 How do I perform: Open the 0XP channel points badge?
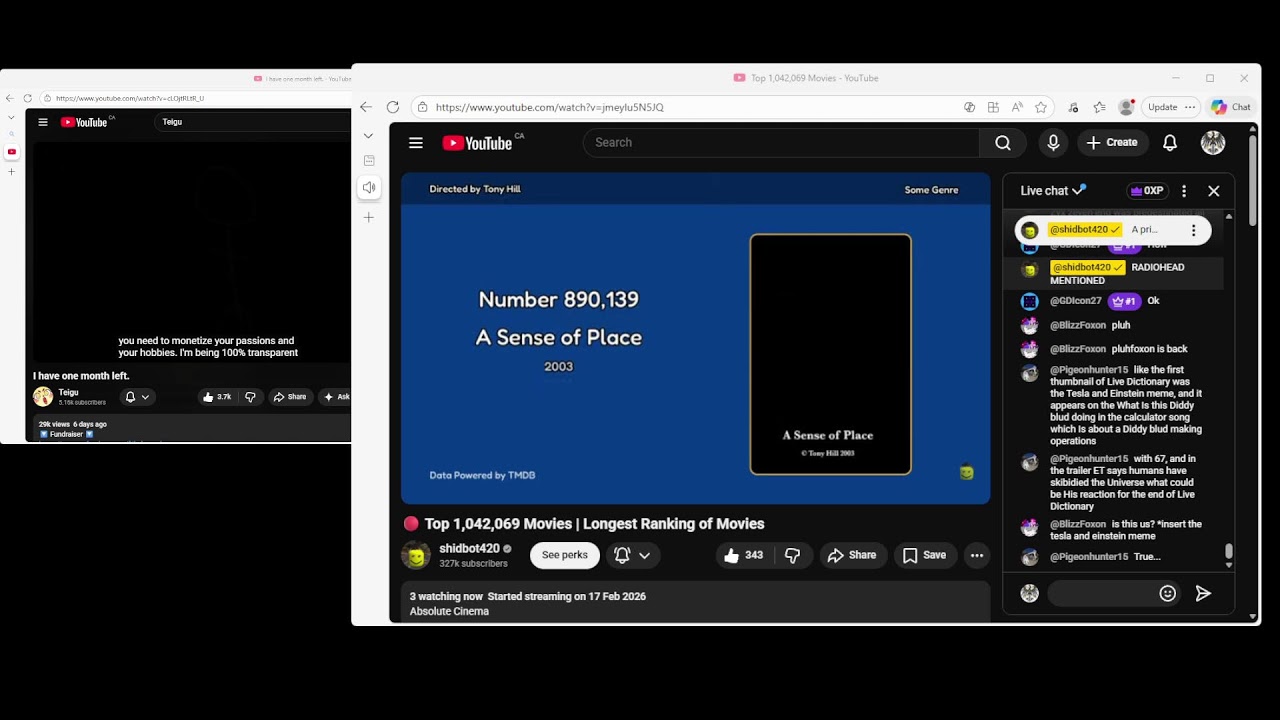coord(1147,191)
